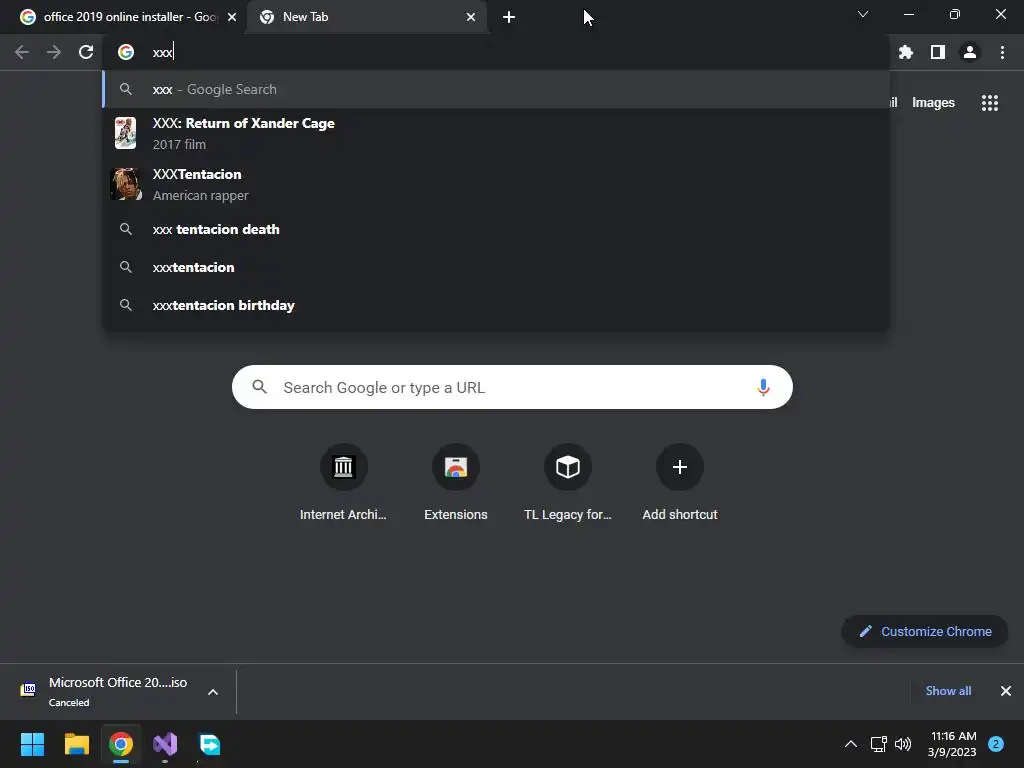The height and width of the screenshot is (768, 1024).
Task: Open Chrome three-dot menu
Action: (1002, 52)
